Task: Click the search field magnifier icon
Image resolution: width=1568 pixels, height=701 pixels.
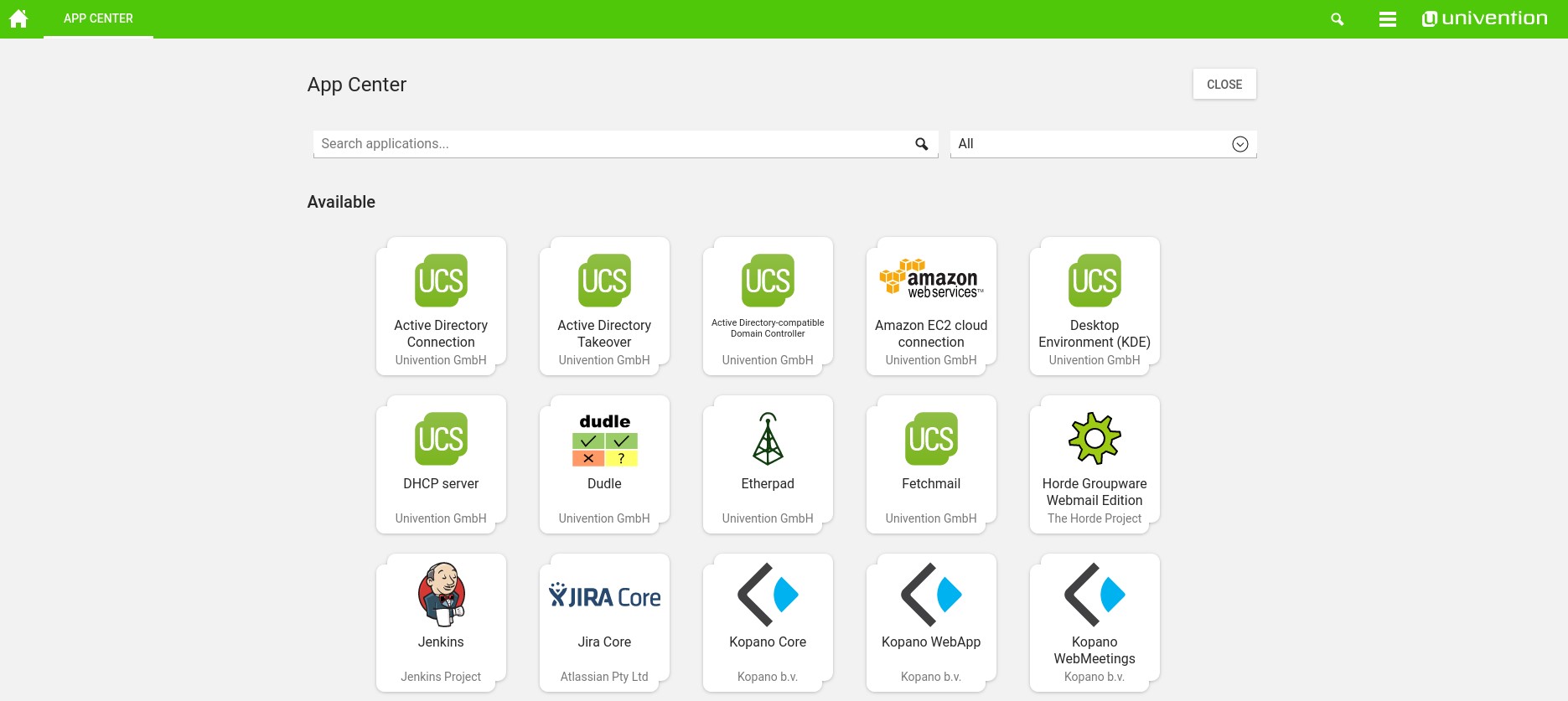Action: pyautogui.click(x=922, y=144)
